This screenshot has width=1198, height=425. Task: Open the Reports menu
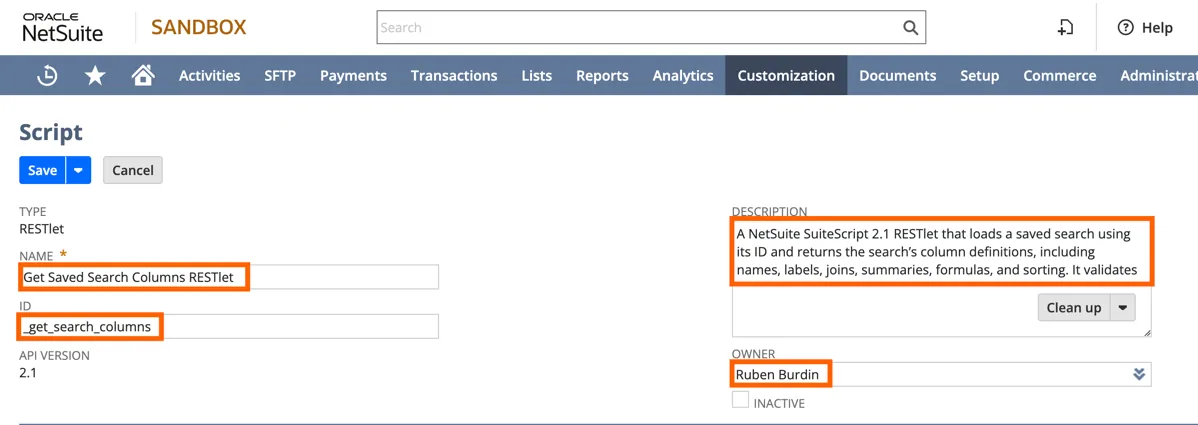tap(602, 76)
